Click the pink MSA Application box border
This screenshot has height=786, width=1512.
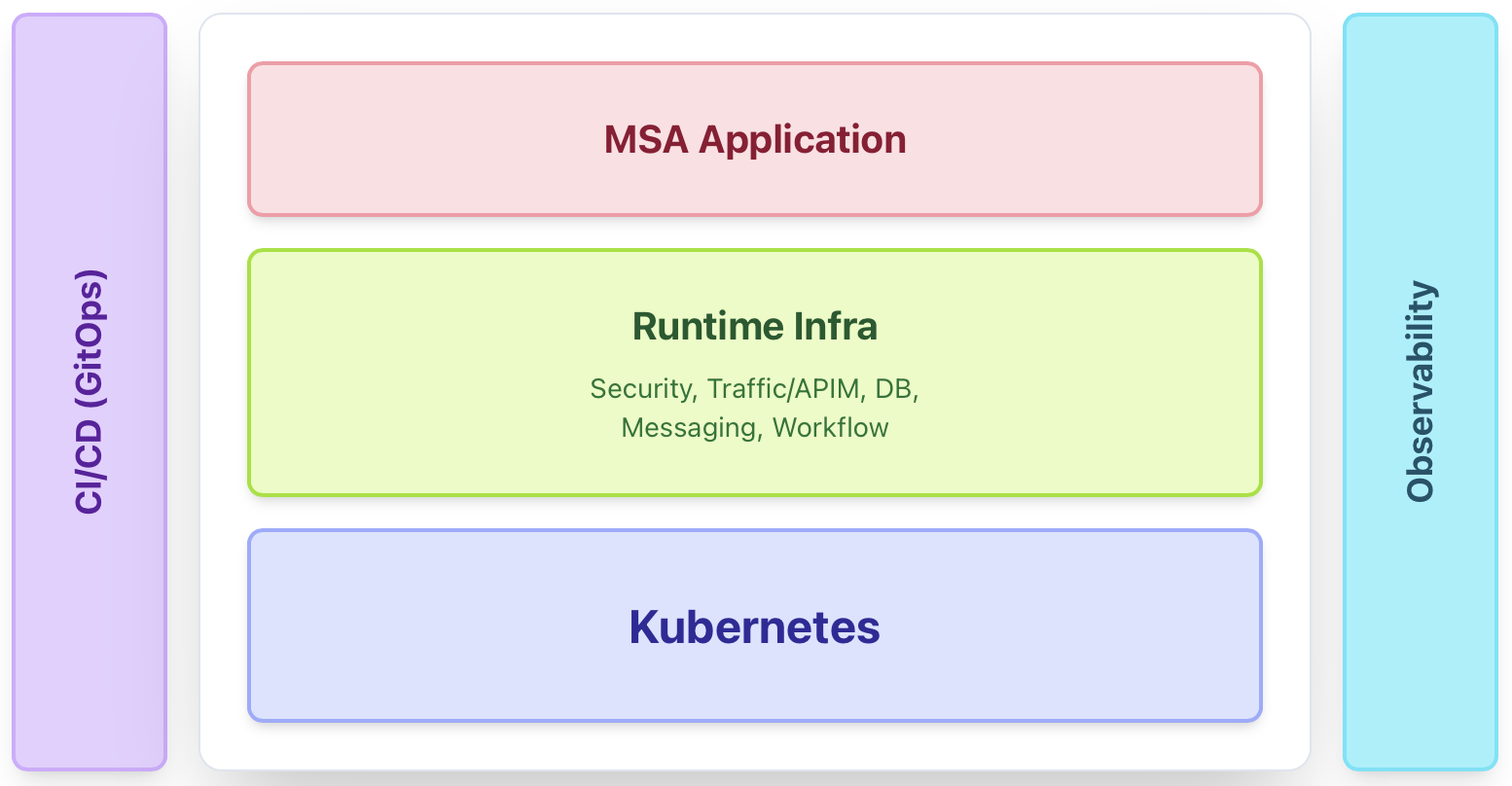pos(754,66)
